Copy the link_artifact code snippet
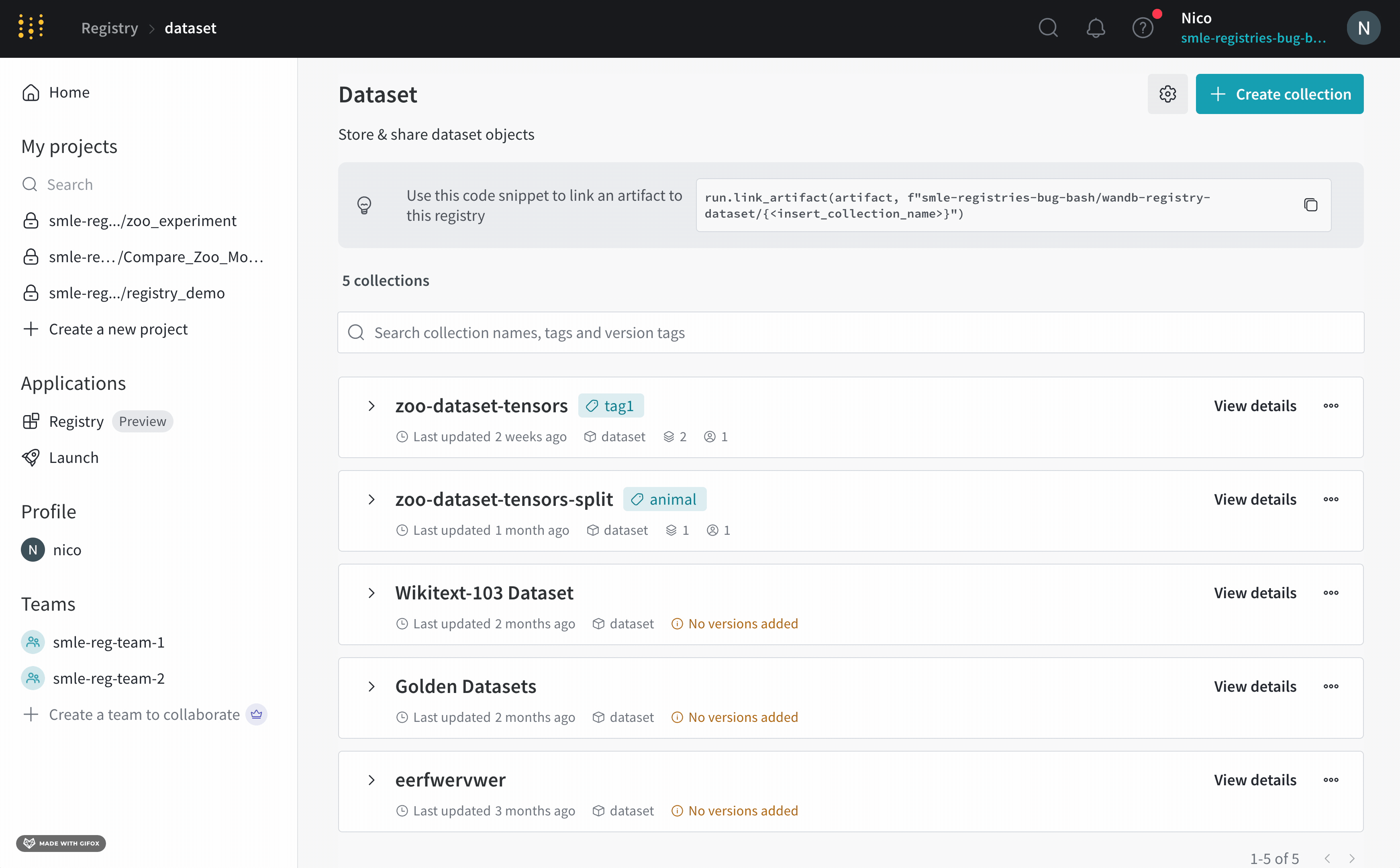This screenshot has height=868, width=1400. [1310, 205]
